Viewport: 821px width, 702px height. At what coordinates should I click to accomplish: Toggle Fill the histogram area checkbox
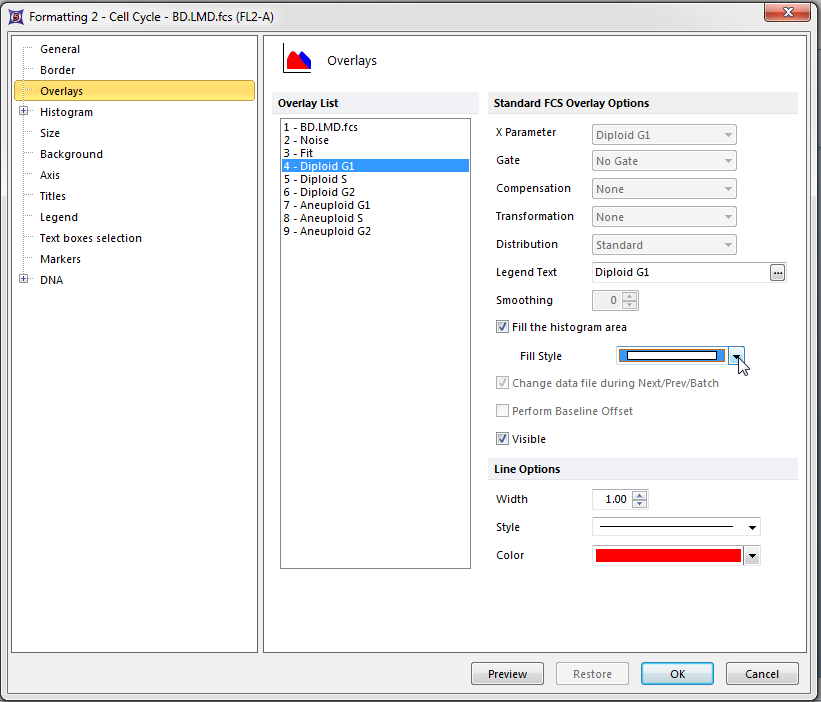click(x=502, y=327)
